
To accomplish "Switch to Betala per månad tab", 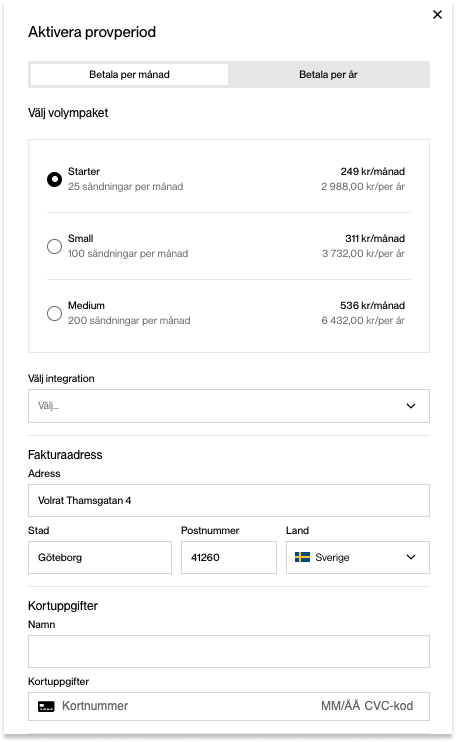I will [x=129, y=74].
